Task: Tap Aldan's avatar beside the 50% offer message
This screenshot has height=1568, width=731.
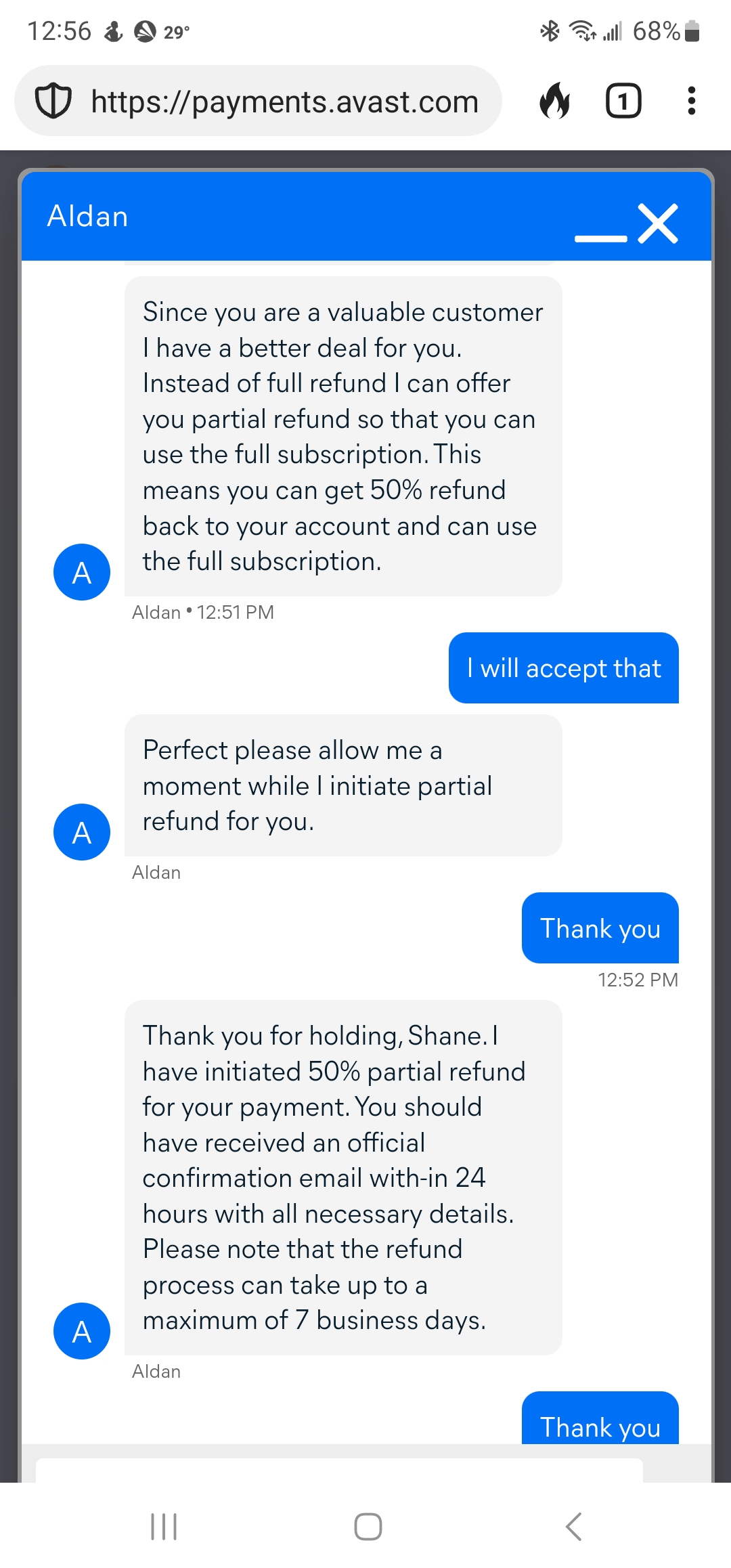Action: click(82, 572)
